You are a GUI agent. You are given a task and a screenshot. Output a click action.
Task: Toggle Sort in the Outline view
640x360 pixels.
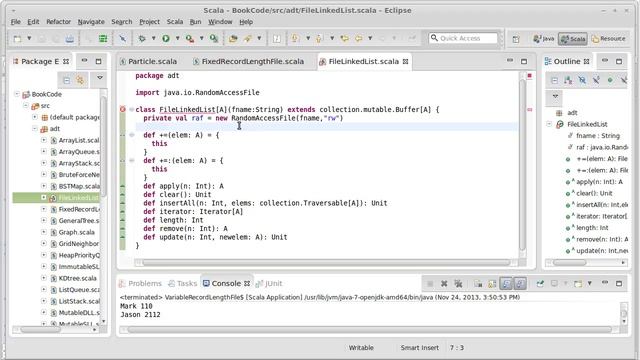click(x=568, y=80)
